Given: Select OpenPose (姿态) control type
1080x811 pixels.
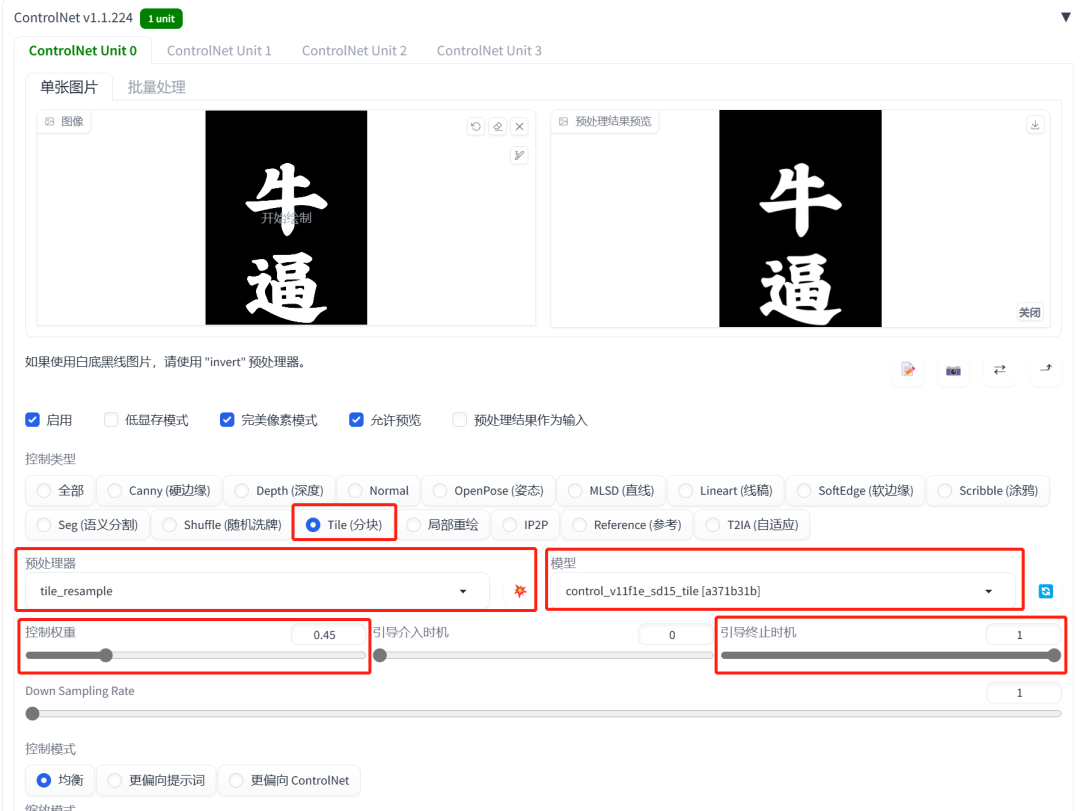Looking at the screenshot, I should (x=488, y=491).
